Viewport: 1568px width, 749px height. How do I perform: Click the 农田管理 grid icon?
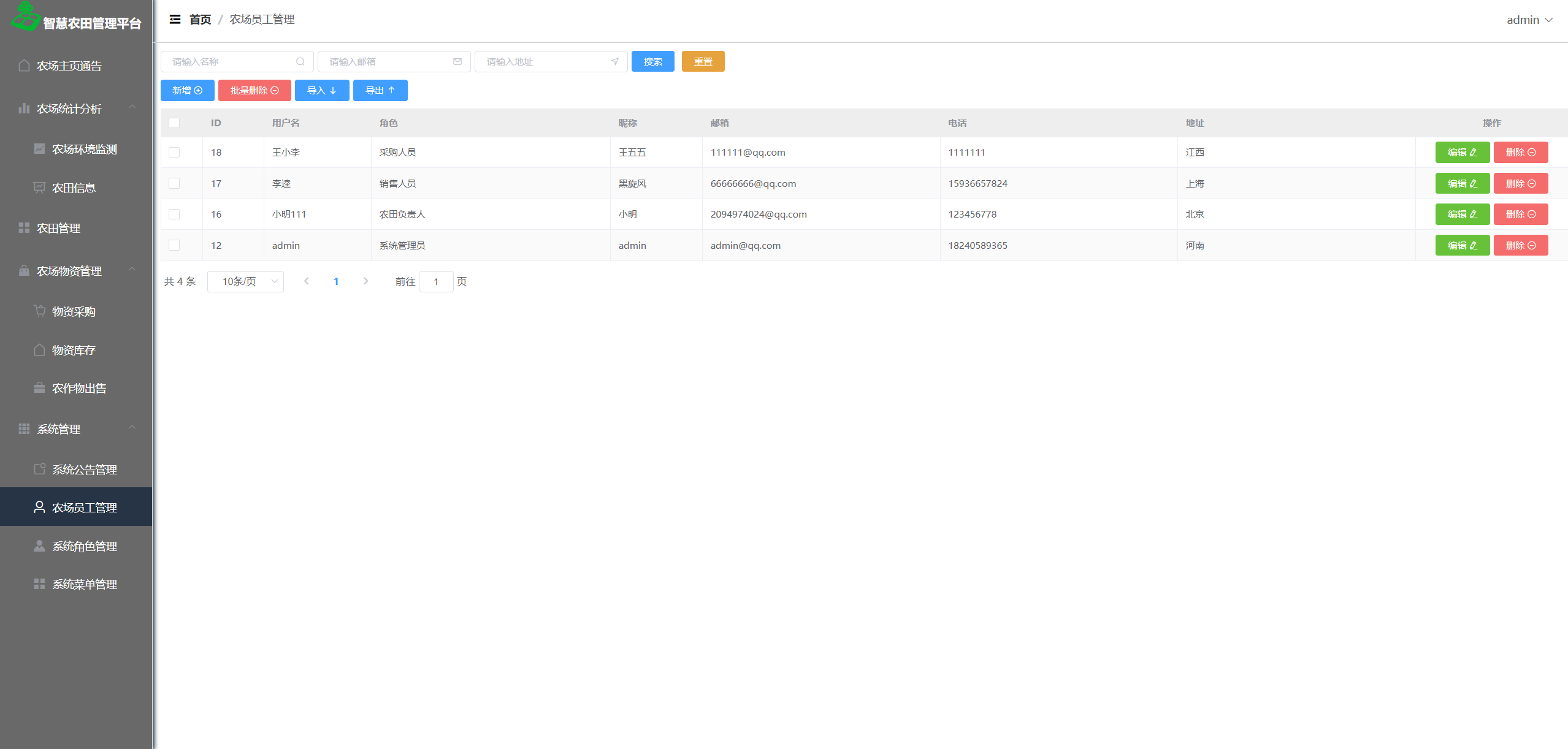tap(24, 228)
